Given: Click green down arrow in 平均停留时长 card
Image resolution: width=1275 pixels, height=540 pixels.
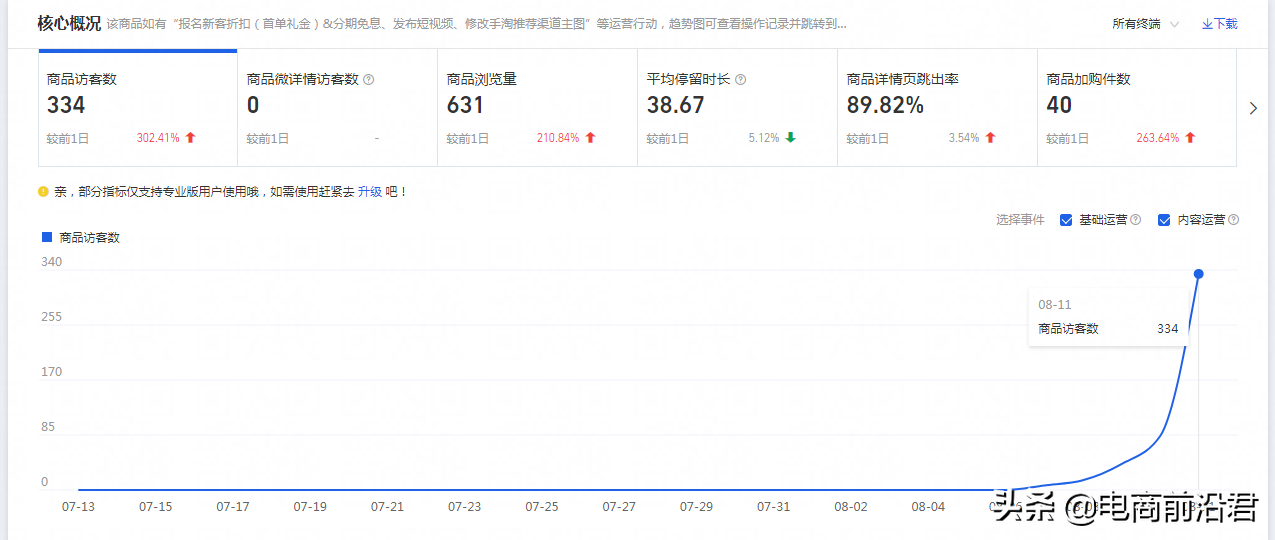Looking at the screenshot, I should (x=790, y=138).
